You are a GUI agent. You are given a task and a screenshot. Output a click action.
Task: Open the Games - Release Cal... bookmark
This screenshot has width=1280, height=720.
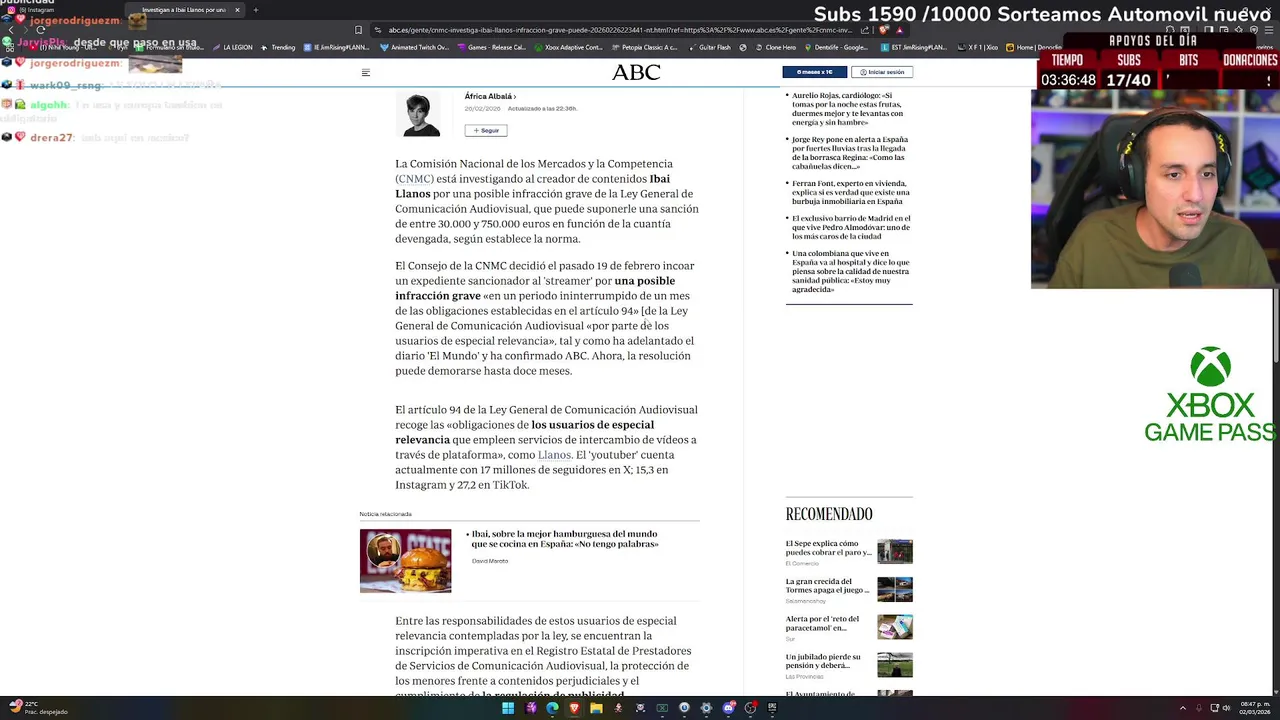click(x=491, y=47)
